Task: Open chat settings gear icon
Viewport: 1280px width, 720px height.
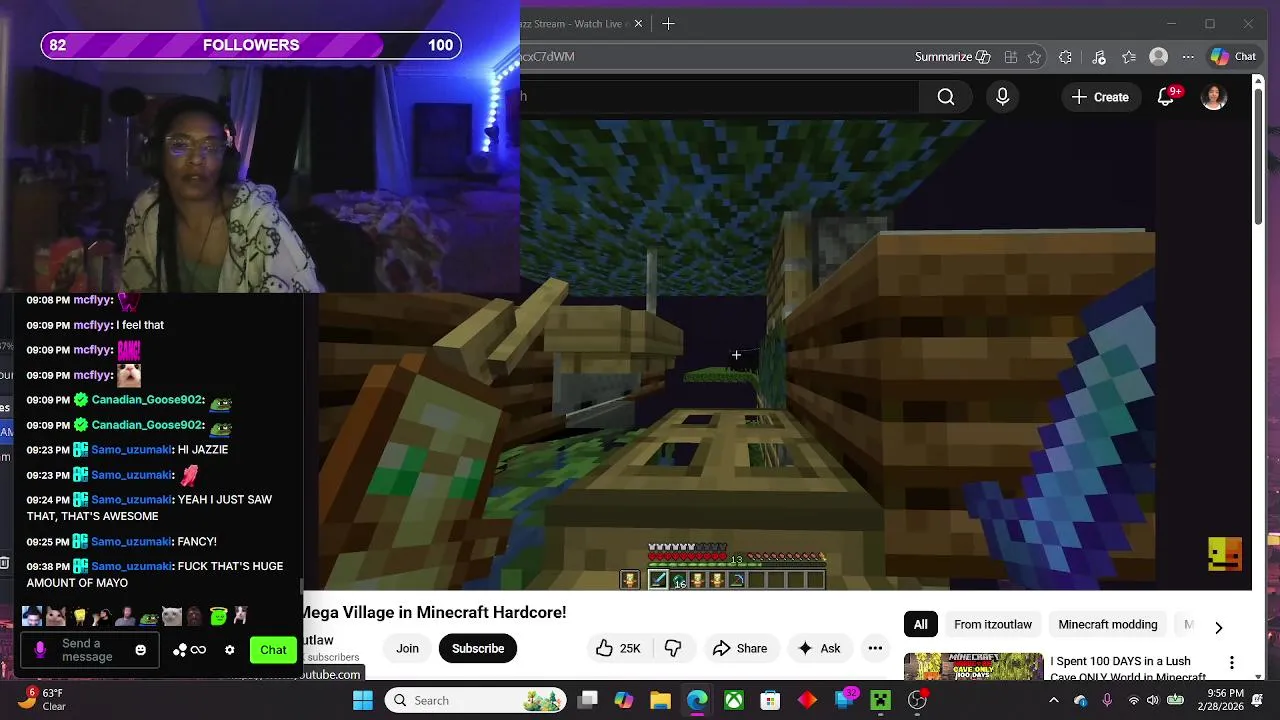Action: click(x=229, y=650)
